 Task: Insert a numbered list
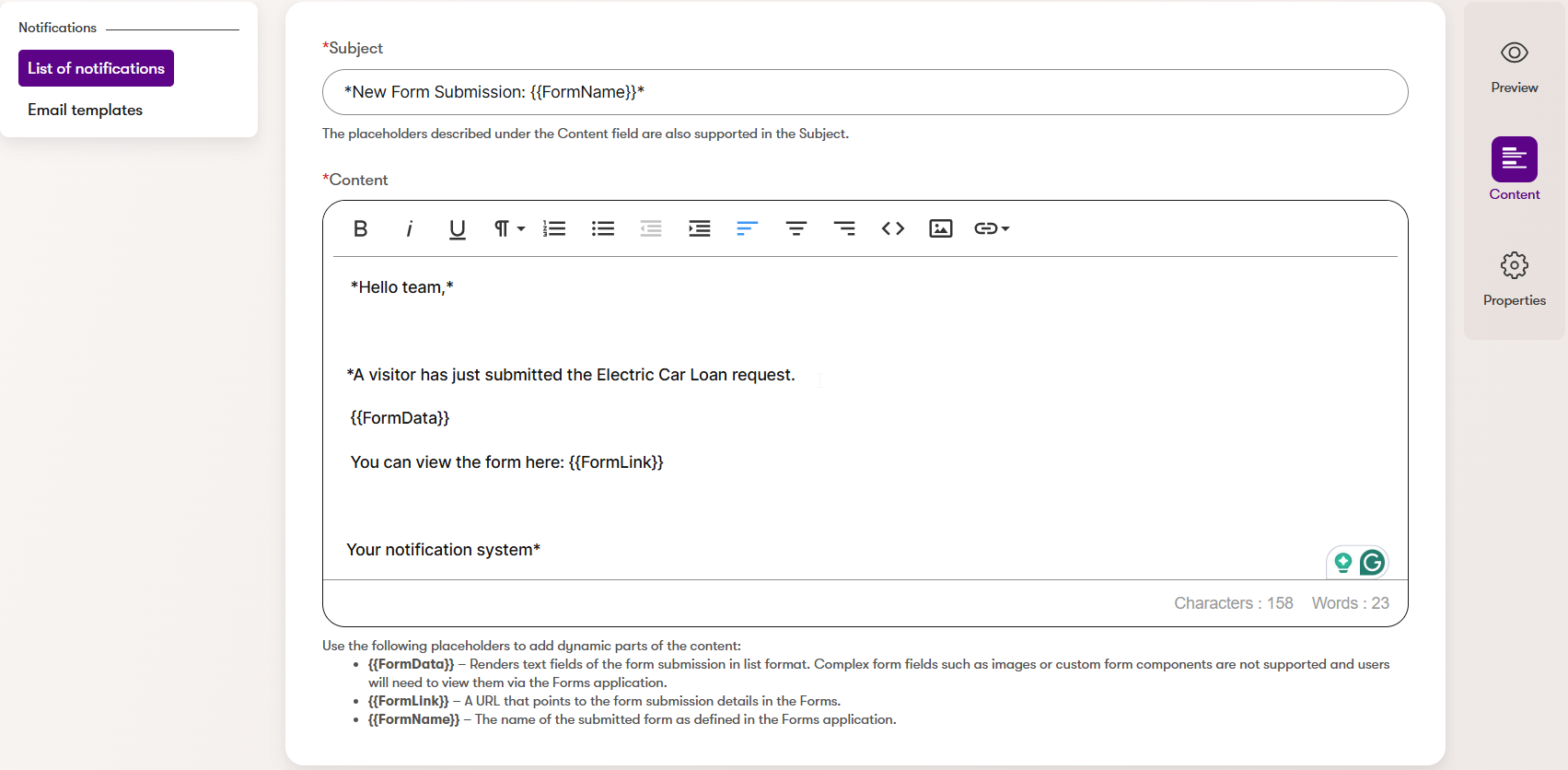click(554, 228)
